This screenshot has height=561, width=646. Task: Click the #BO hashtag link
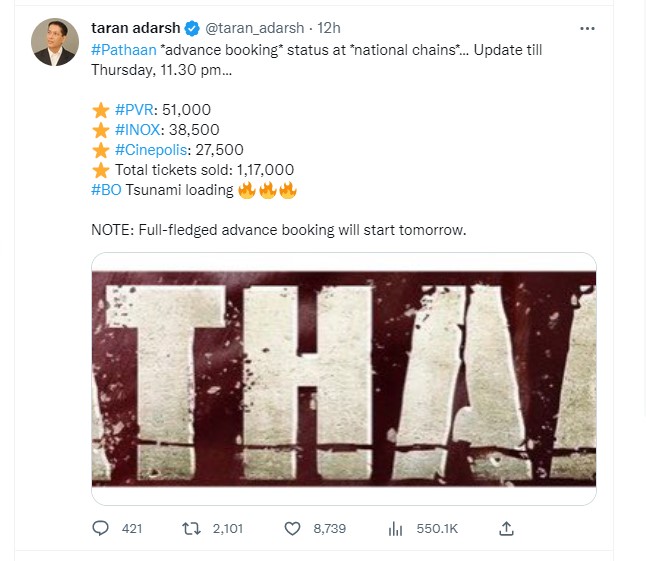pos(107,190)
